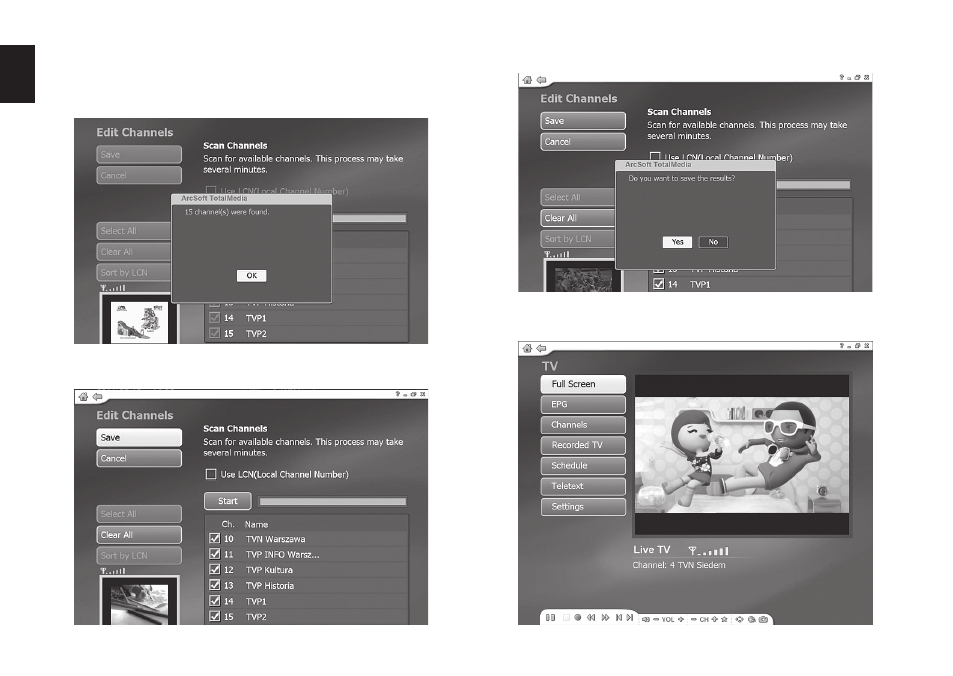
Task: Click the Home icon above the save-results dialog
Action: point(527,80)
